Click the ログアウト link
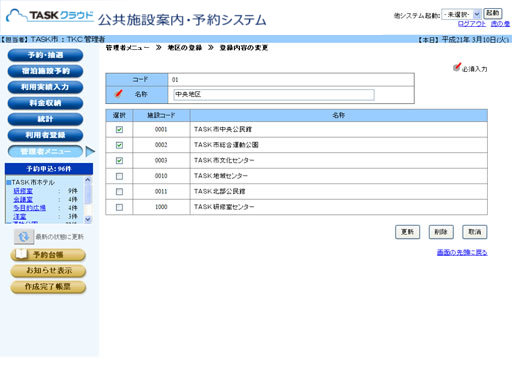The width and height of the screenshot is (512, 384). (472, 24)
